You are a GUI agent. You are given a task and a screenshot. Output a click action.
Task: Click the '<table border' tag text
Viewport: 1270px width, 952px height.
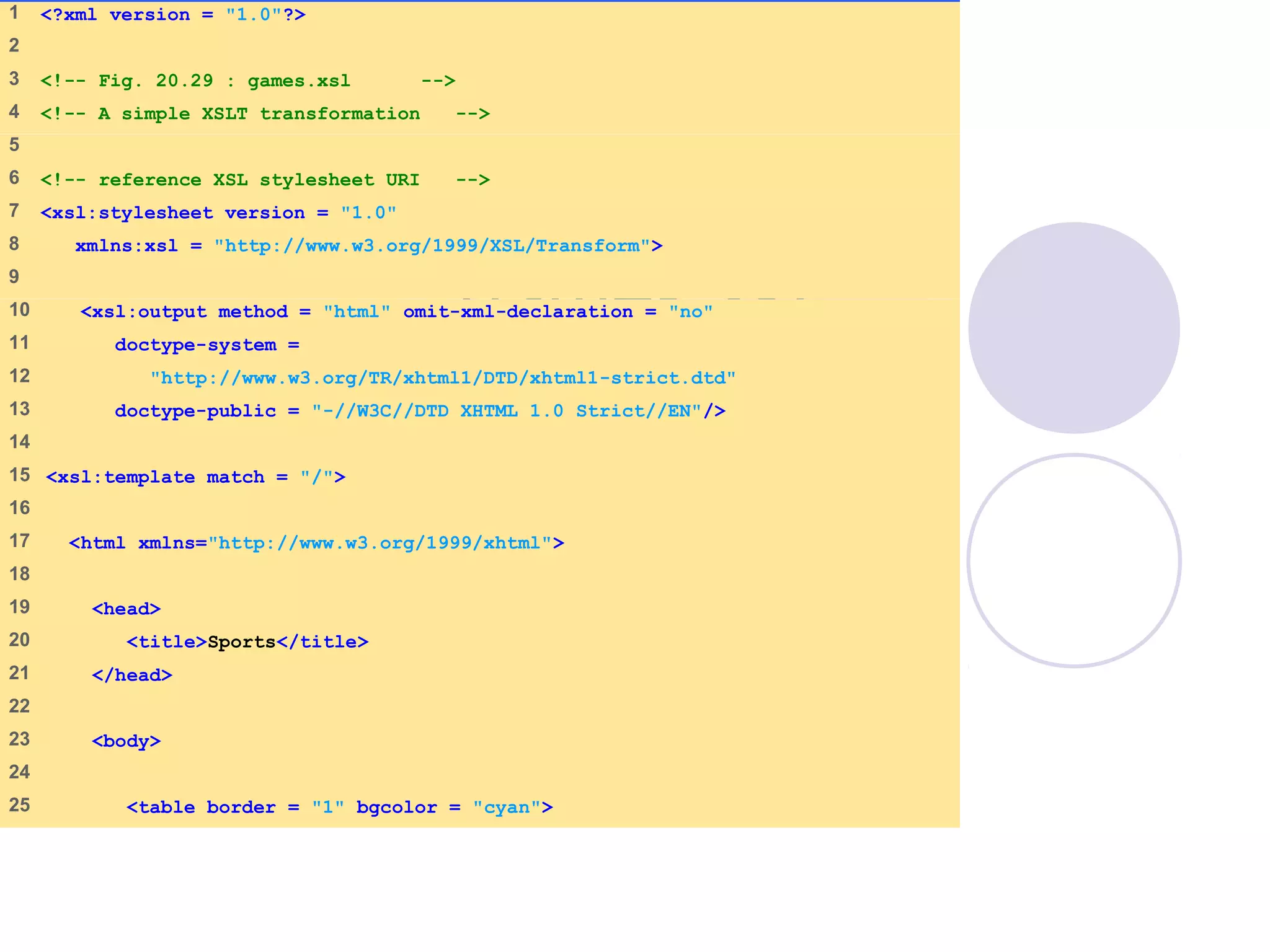coord(201,808)
